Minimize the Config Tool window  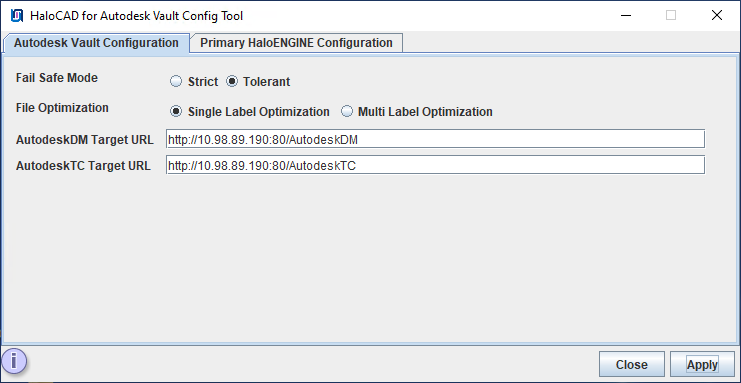coord(626,16)
